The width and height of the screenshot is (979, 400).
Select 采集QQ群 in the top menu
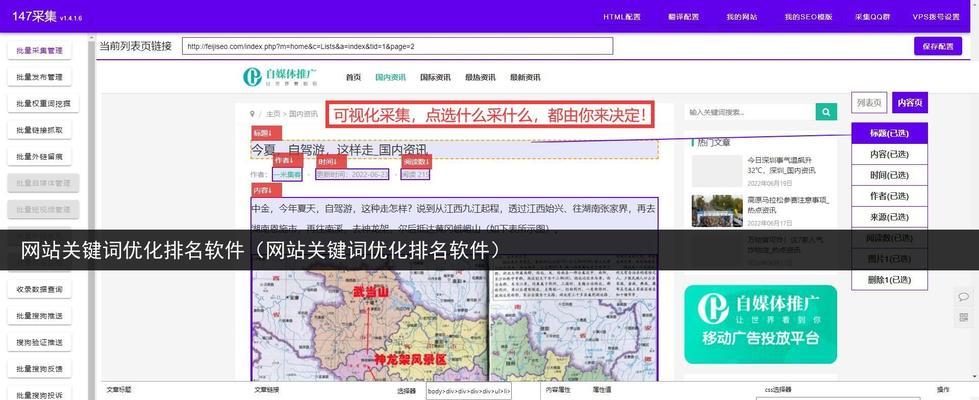(x=872, y=17)
